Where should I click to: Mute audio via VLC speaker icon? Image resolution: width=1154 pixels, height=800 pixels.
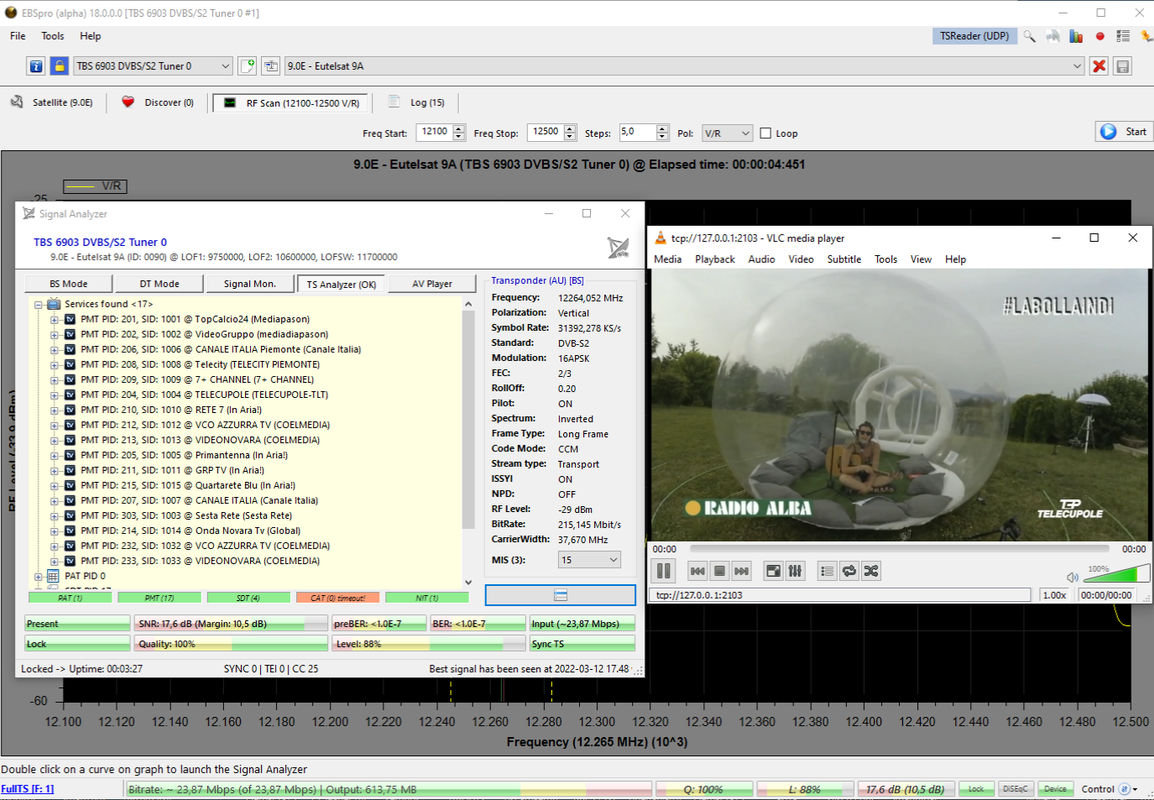coord(1072,577)
